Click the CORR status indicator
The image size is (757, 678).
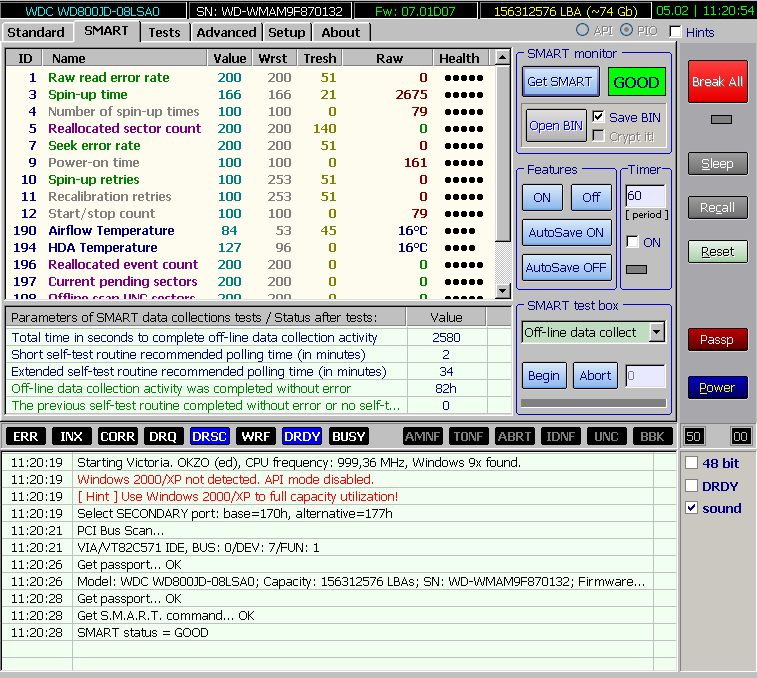click(x=117, y=436)
